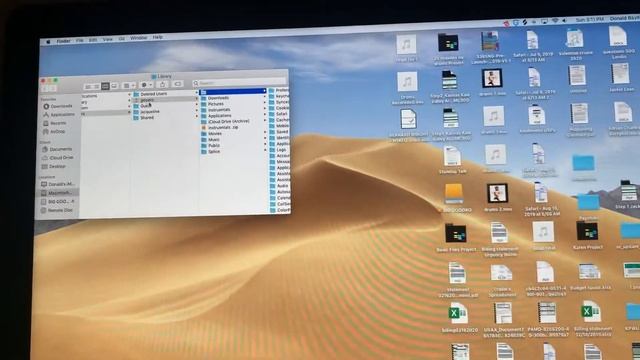The width and height of the screenshot is (640, 360).
Task: Select Budget Junior.xlsx desktop file
Action: click(590, 276)
